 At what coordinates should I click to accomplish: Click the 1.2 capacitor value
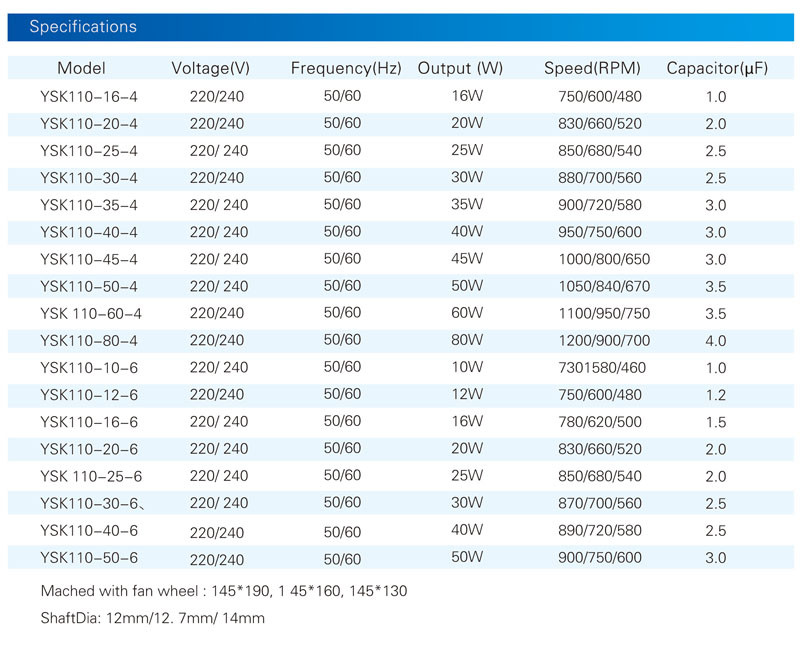tap(715, 394)
